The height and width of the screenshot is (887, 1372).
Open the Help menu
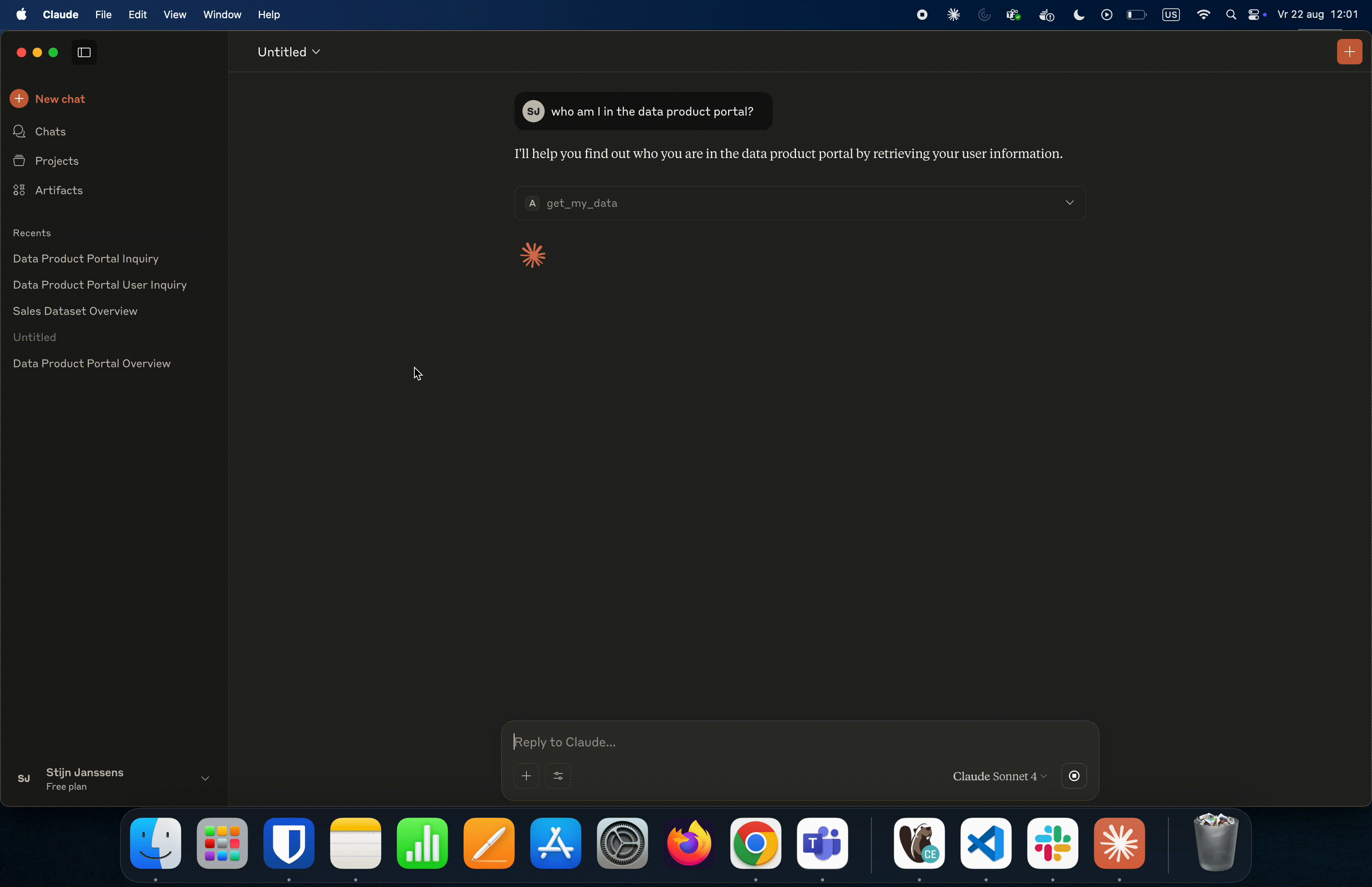[x=268, y=14]
